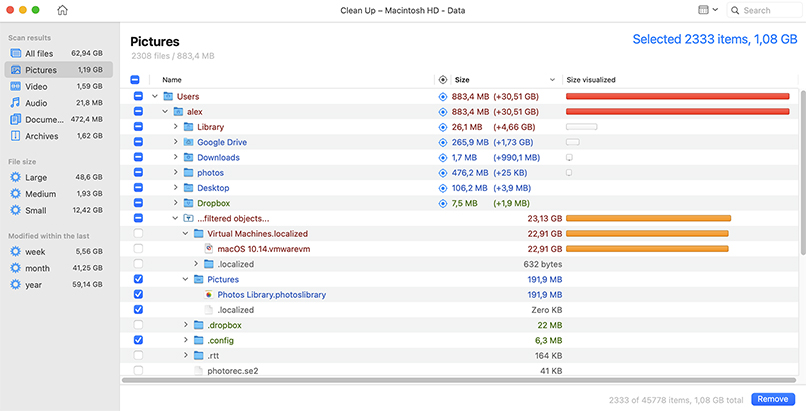Uncheck the Pictures folder checkbox

(x=138, y=279)
